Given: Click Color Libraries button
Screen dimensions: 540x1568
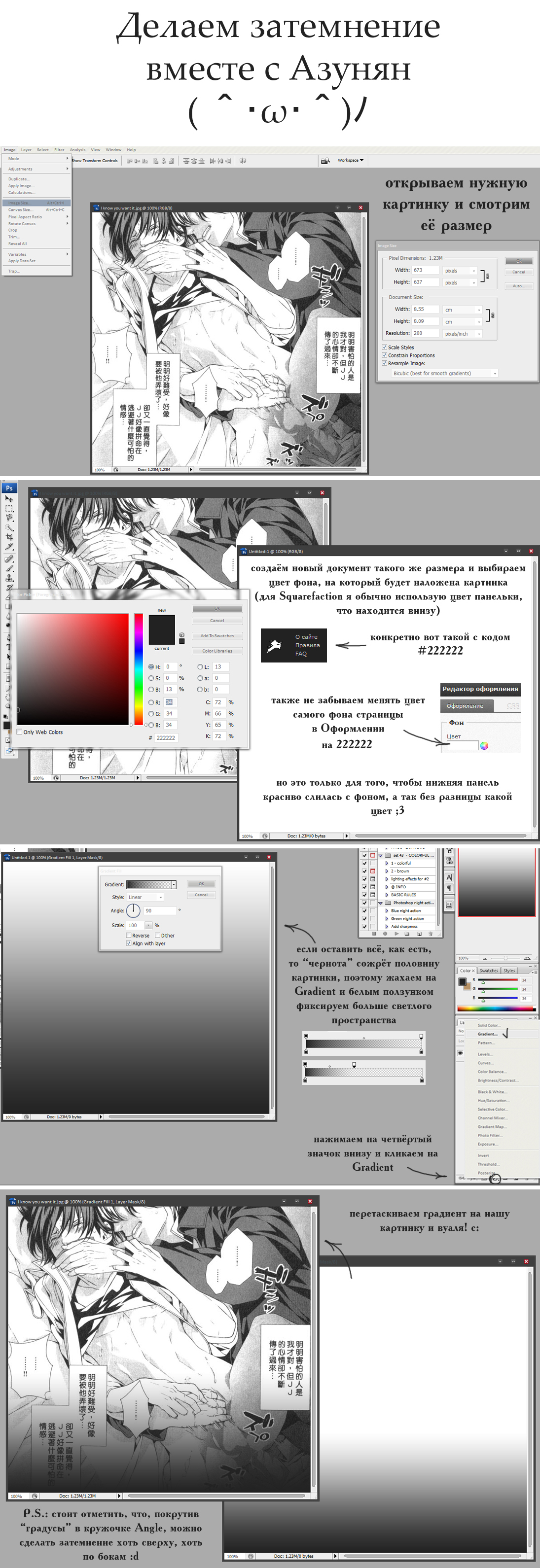Looking at the screenshot, I should (217, 651).
